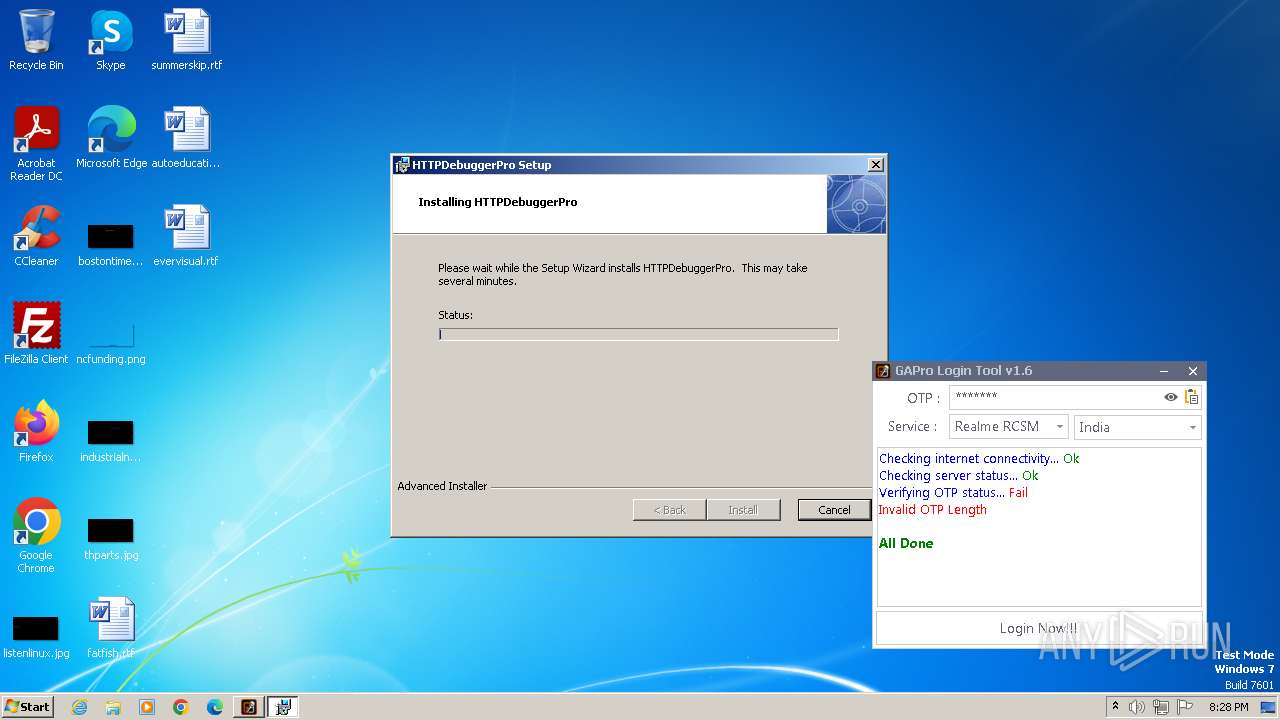This screenshot has width=1280, height=720.
Task: Click the disabled Install button
Action: click(742, 510)
